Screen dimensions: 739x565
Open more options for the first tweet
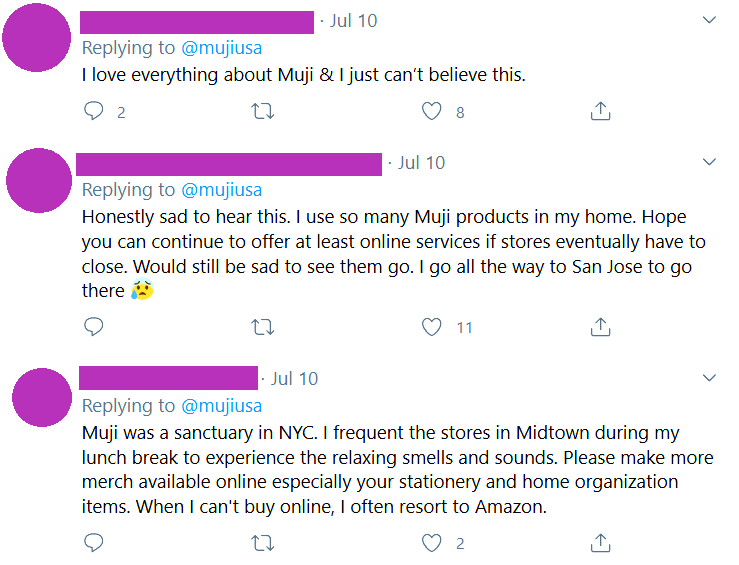(710, 20)
